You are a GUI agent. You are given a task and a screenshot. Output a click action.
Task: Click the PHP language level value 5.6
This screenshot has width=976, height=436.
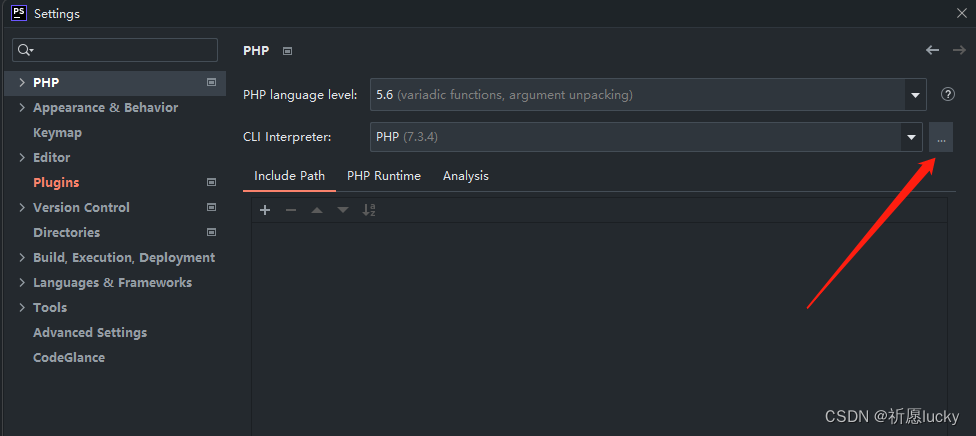(385, 95)
